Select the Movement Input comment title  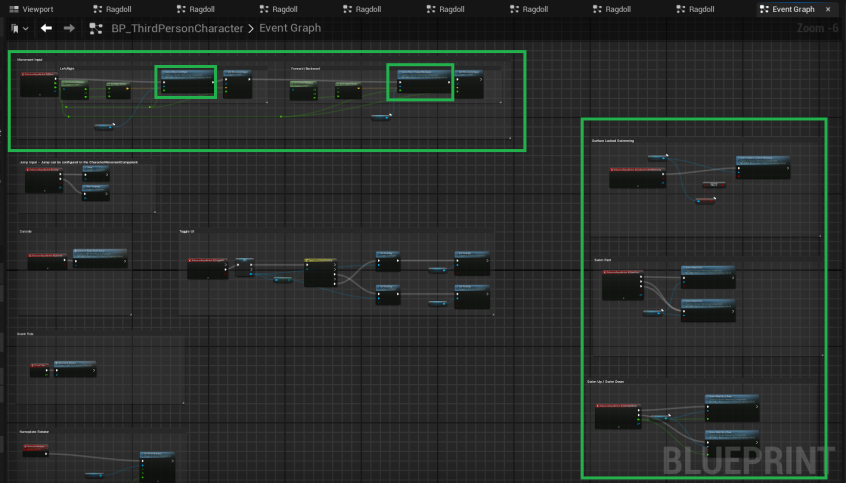coord(30,59)
